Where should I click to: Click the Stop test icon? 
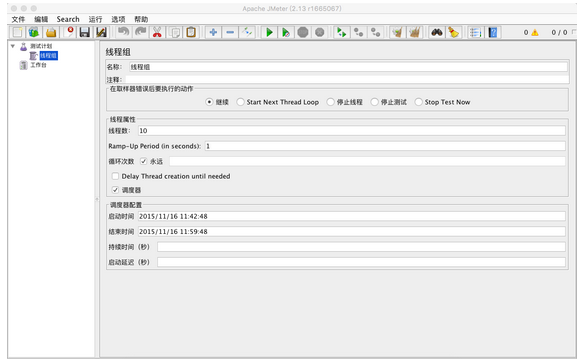(x=303, y=32)
